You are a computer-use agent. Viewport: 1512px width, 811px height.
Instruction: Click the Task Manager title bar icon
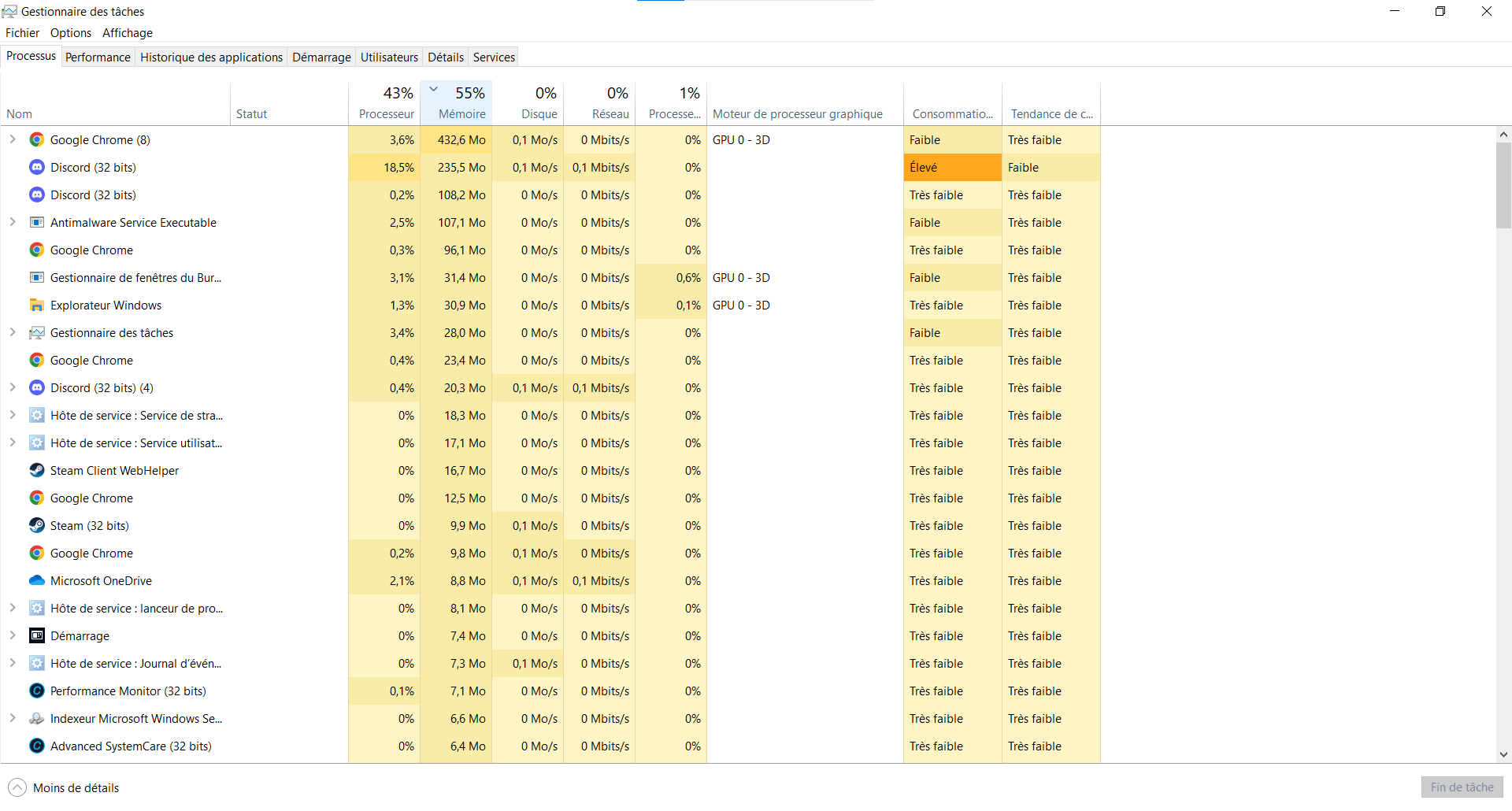coord(9,11)
